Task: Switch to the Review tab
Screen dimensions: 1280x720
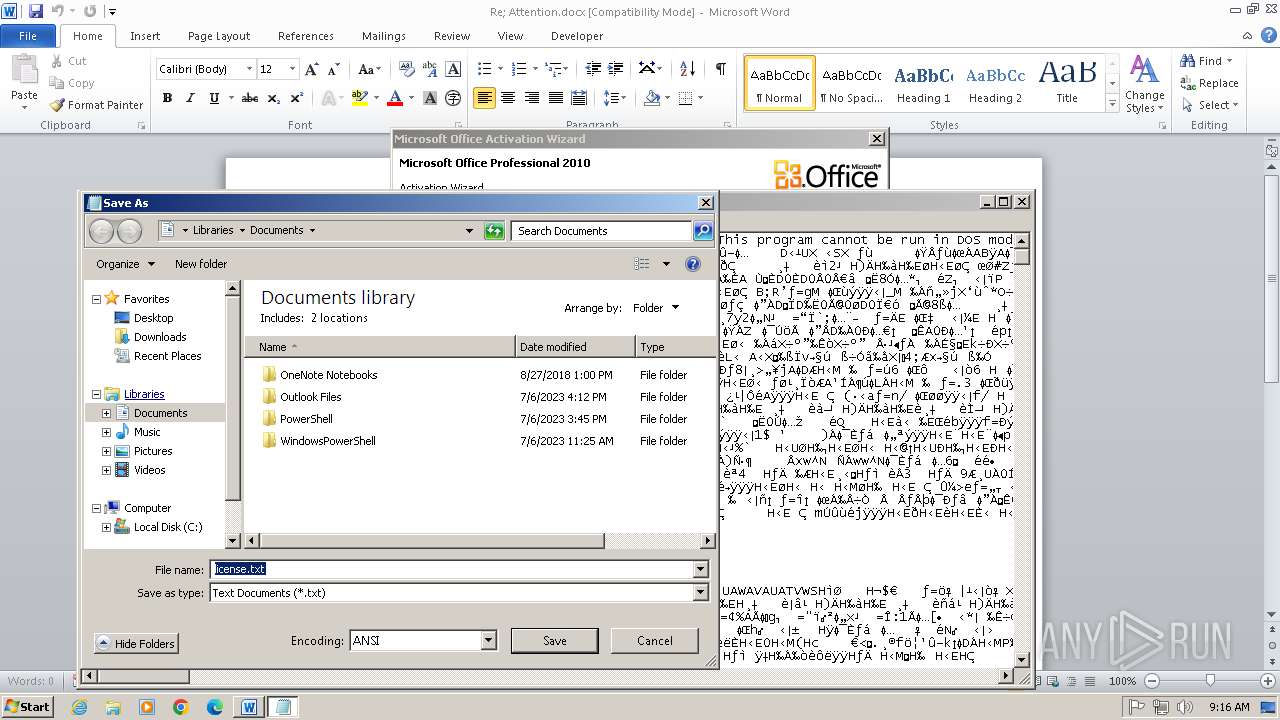Action: click(x=452, y=36)
